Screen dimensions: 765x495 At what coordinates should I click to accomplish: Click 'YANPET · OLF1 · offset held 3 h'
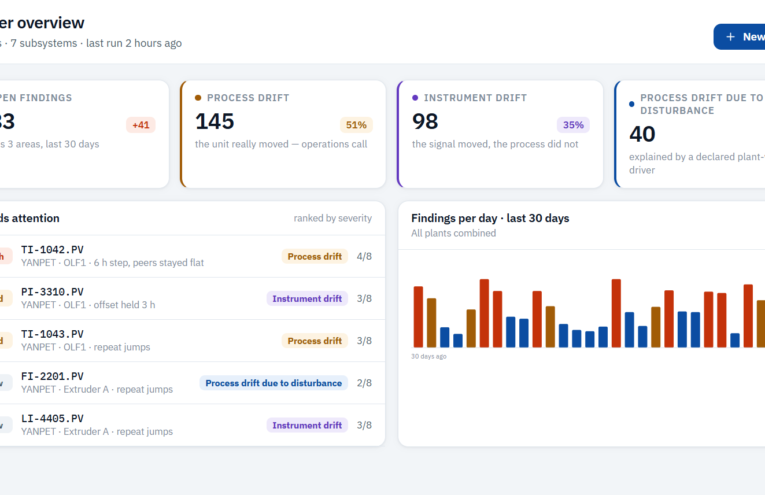(88, 305)
